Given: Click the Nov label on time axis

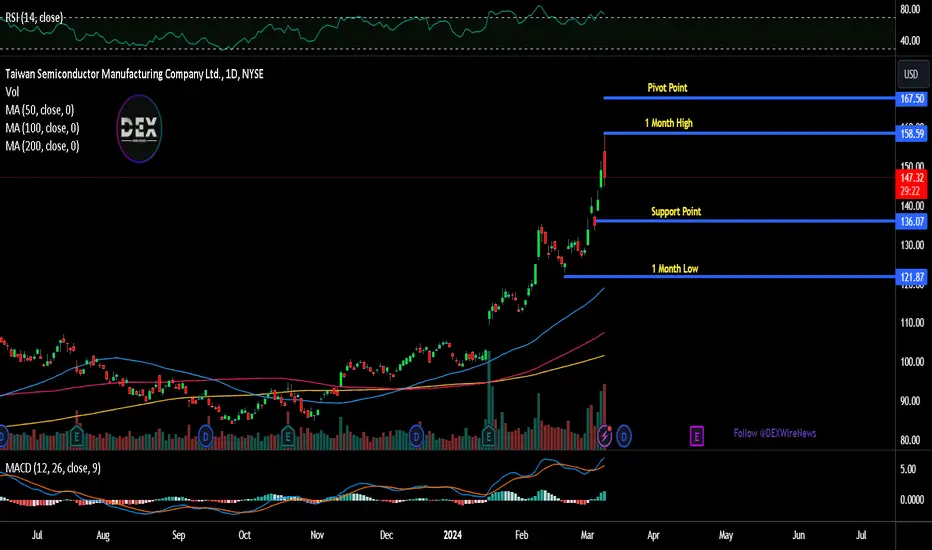Looking at the screenshot, I should coord(317,535).
